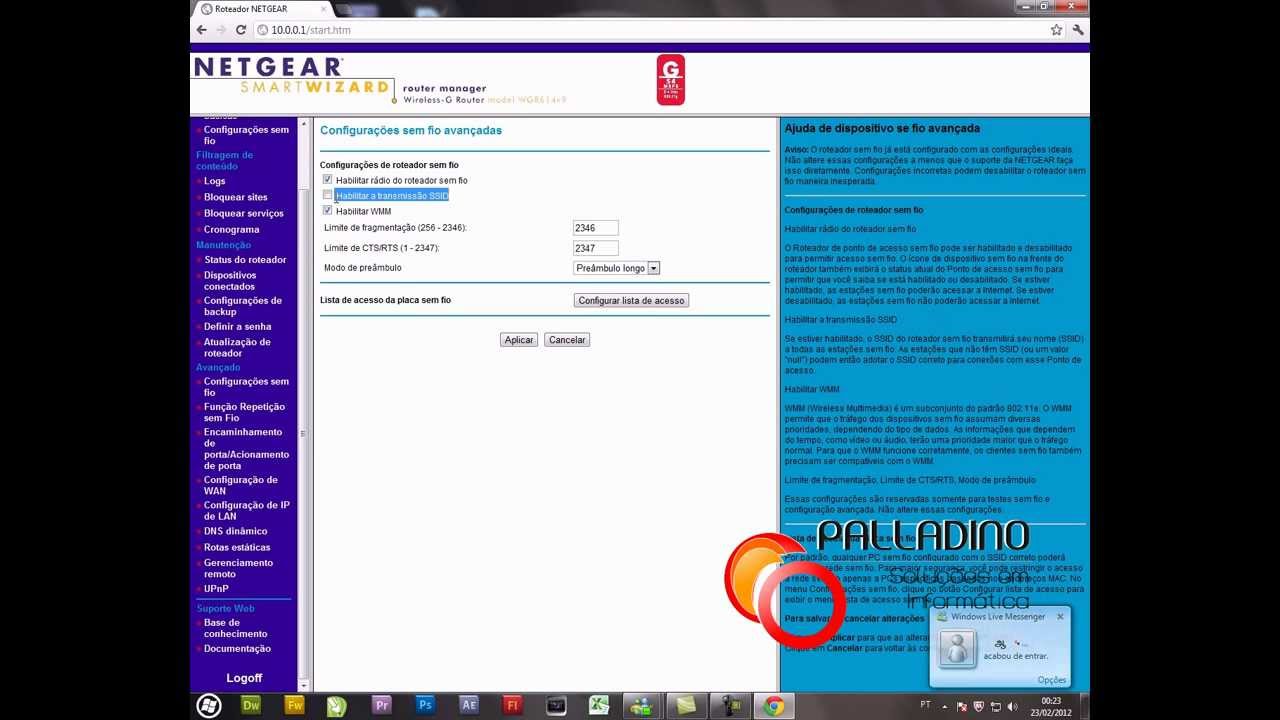The width and height of the screenshot is (1280, 720).
Task: Uncheck Habilitar WMM
Action: click(328, 211)
